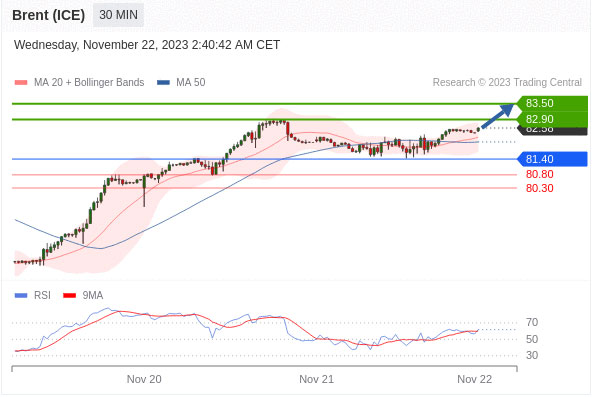The image size is (594, 397).
Task: Click the Brent (ICE) title
Action: pos(48,16)
